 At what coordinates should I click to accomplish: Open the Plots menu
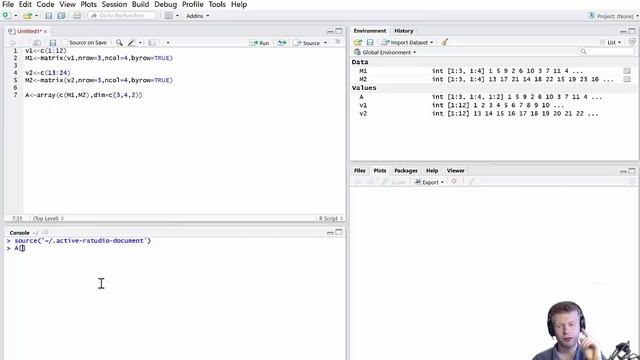89,4
